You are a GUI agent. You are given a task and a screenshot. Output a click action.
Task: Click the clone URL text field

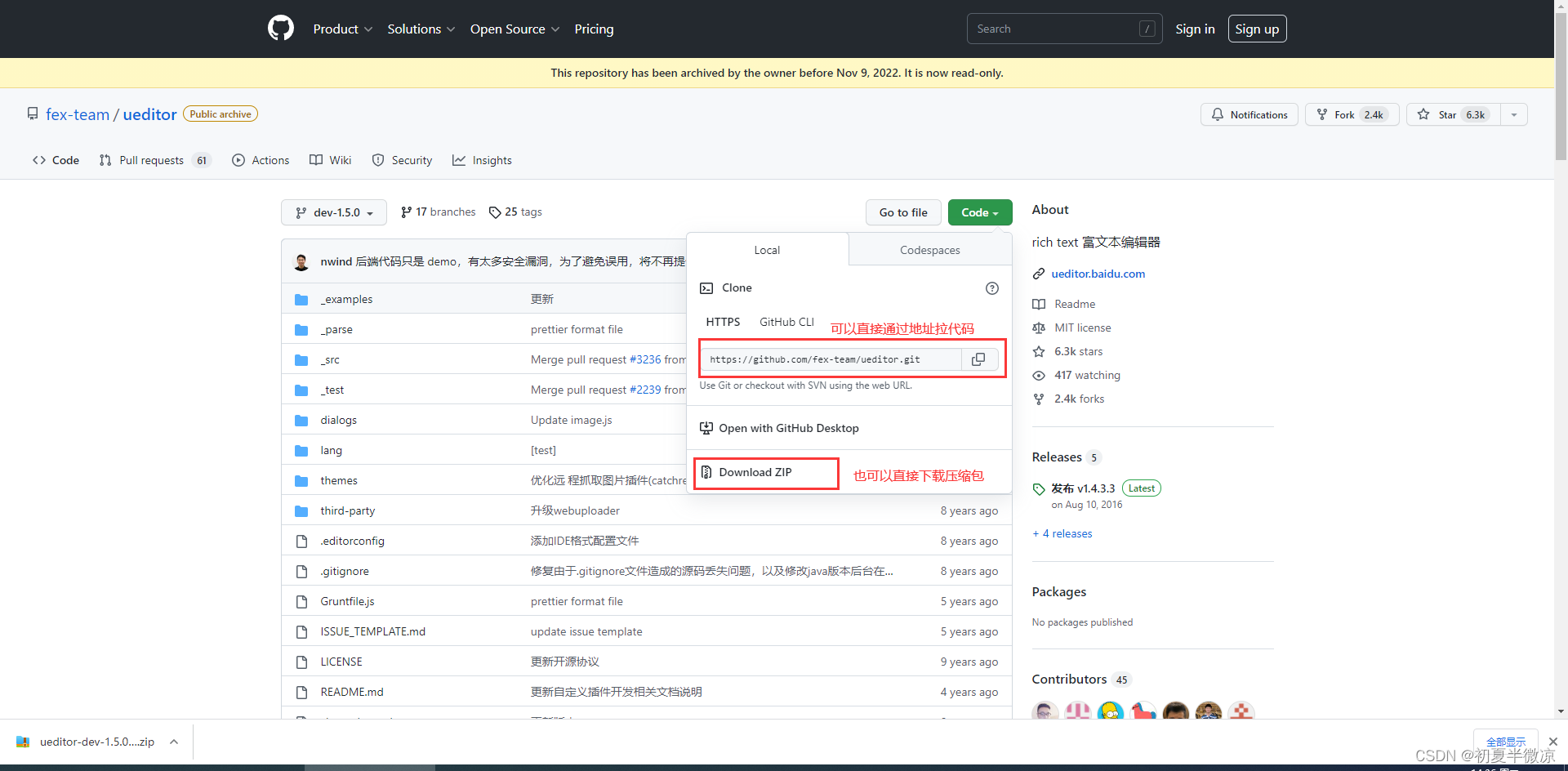[x=831, y=359]
